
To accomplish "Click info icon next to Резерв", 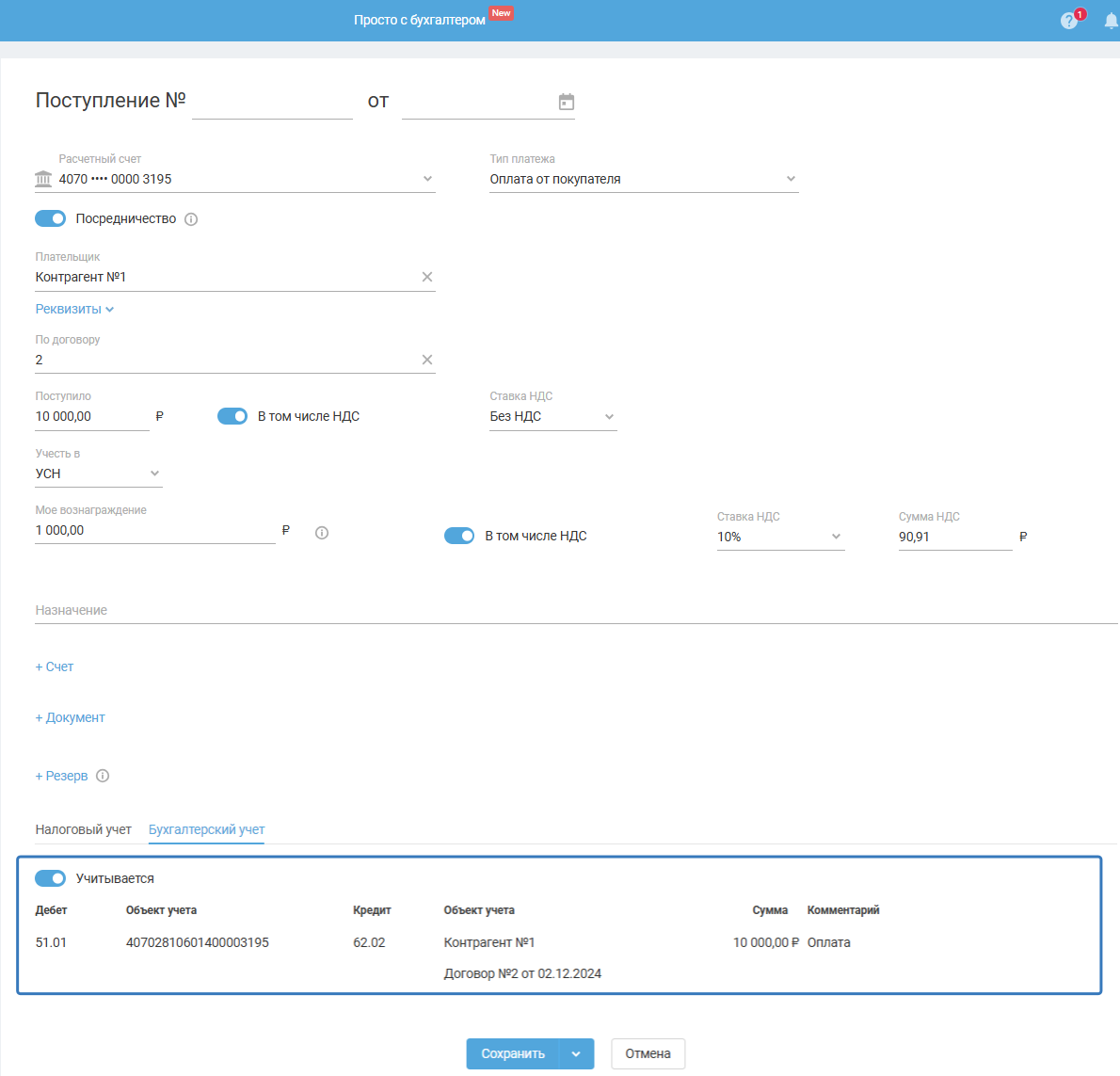I will pos(103,776).
